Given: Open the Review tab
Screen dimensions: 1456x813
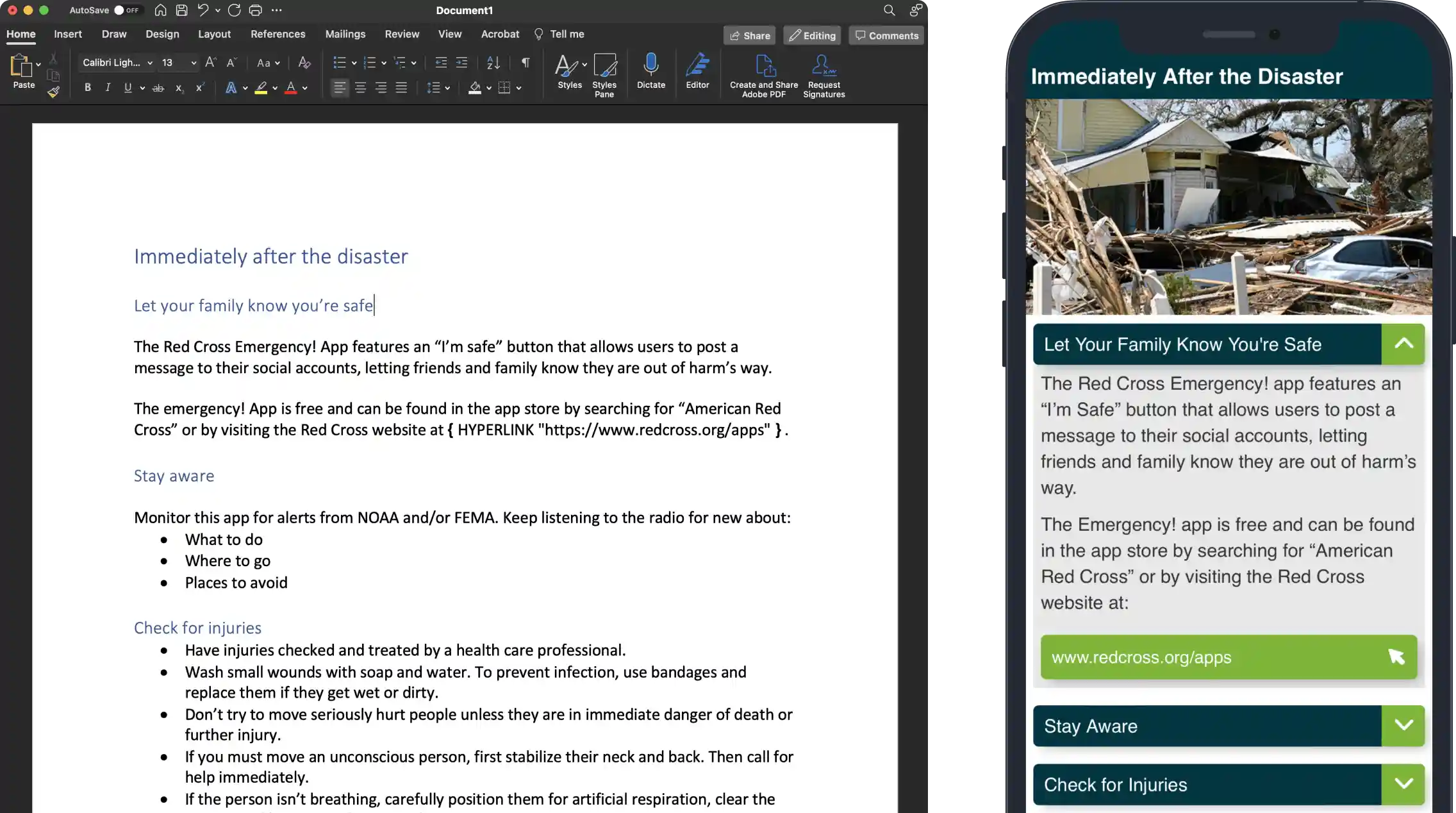Looking at the screenshot, I should tap(402, 34).
